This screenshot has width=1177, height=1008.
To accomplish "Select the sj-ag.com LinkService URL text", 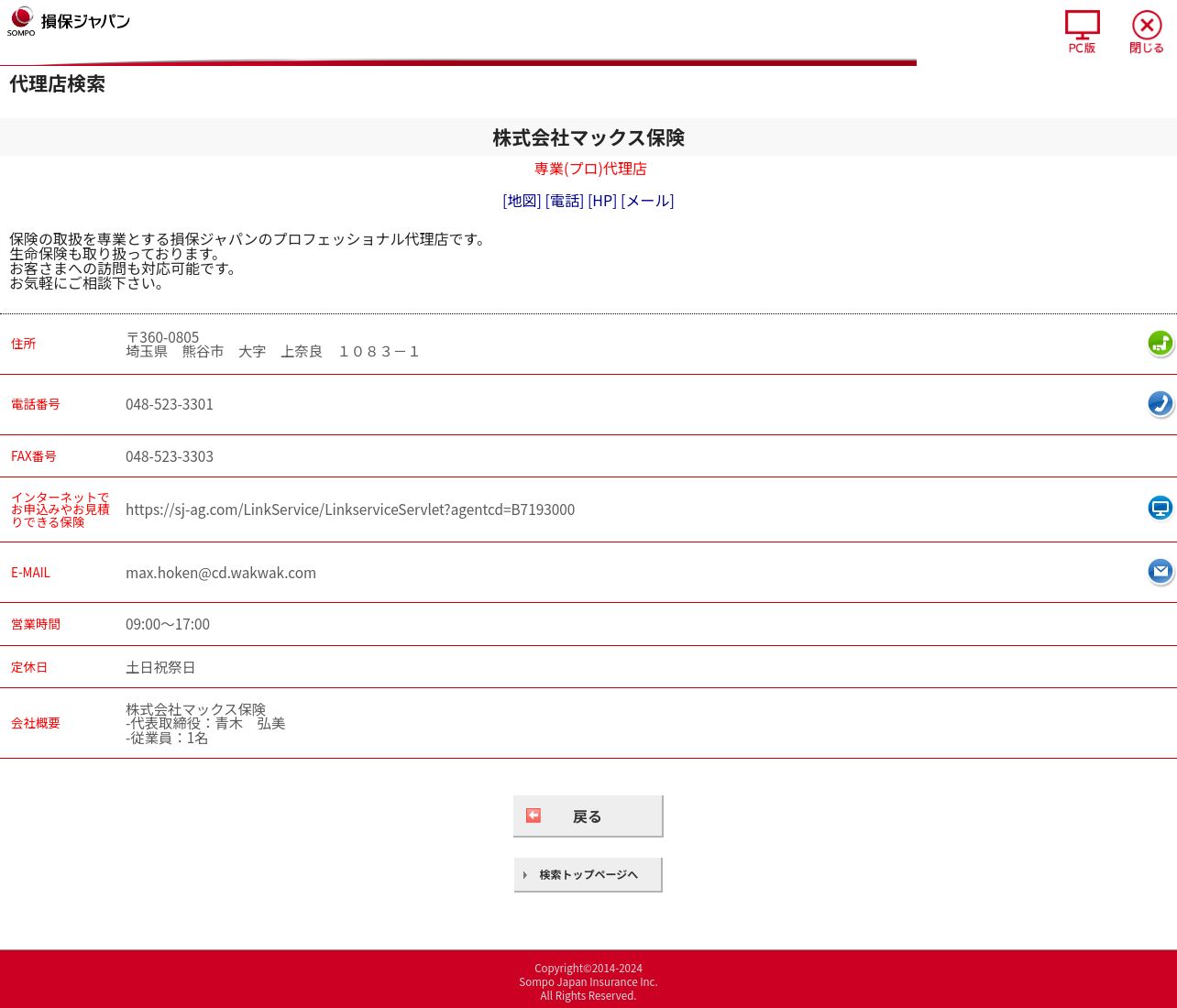I will pos(350,509).
